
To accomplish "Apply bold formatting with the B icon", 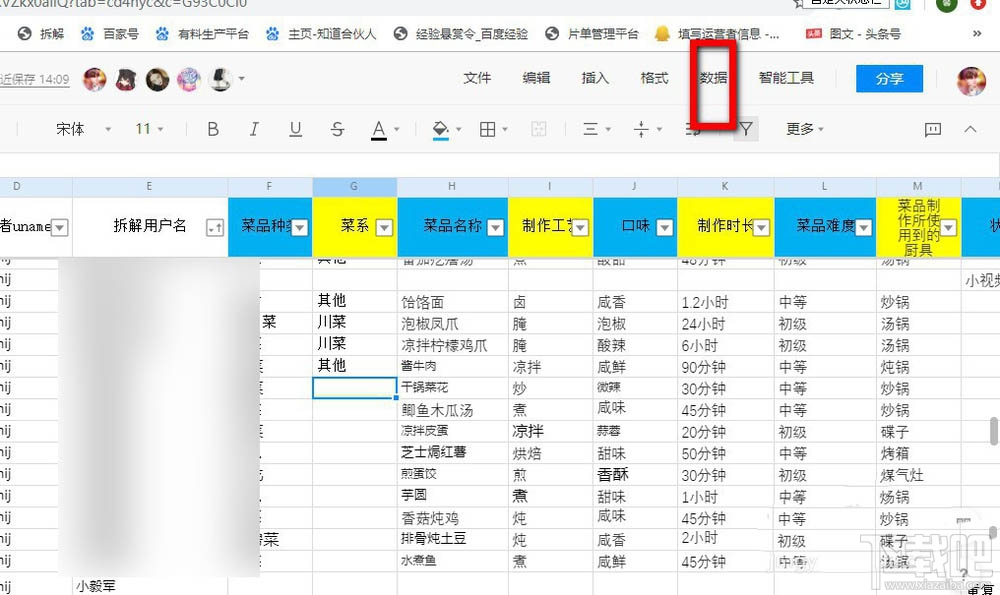I will [212, 129].
